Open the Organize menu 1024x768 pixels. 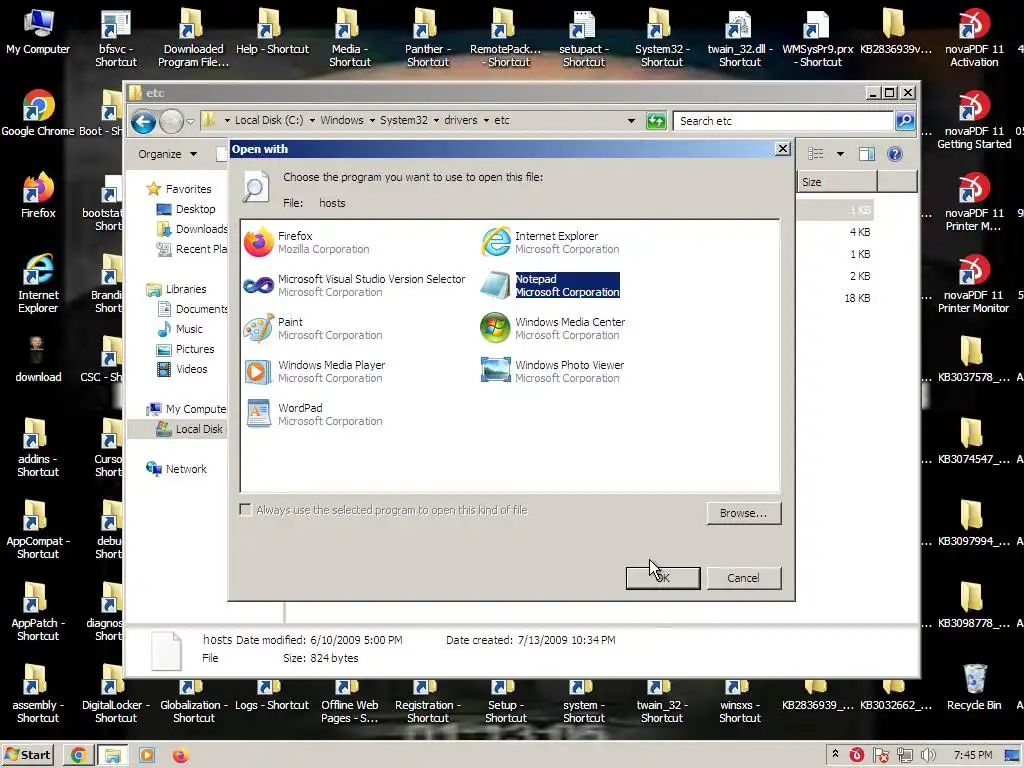(167, 154)
